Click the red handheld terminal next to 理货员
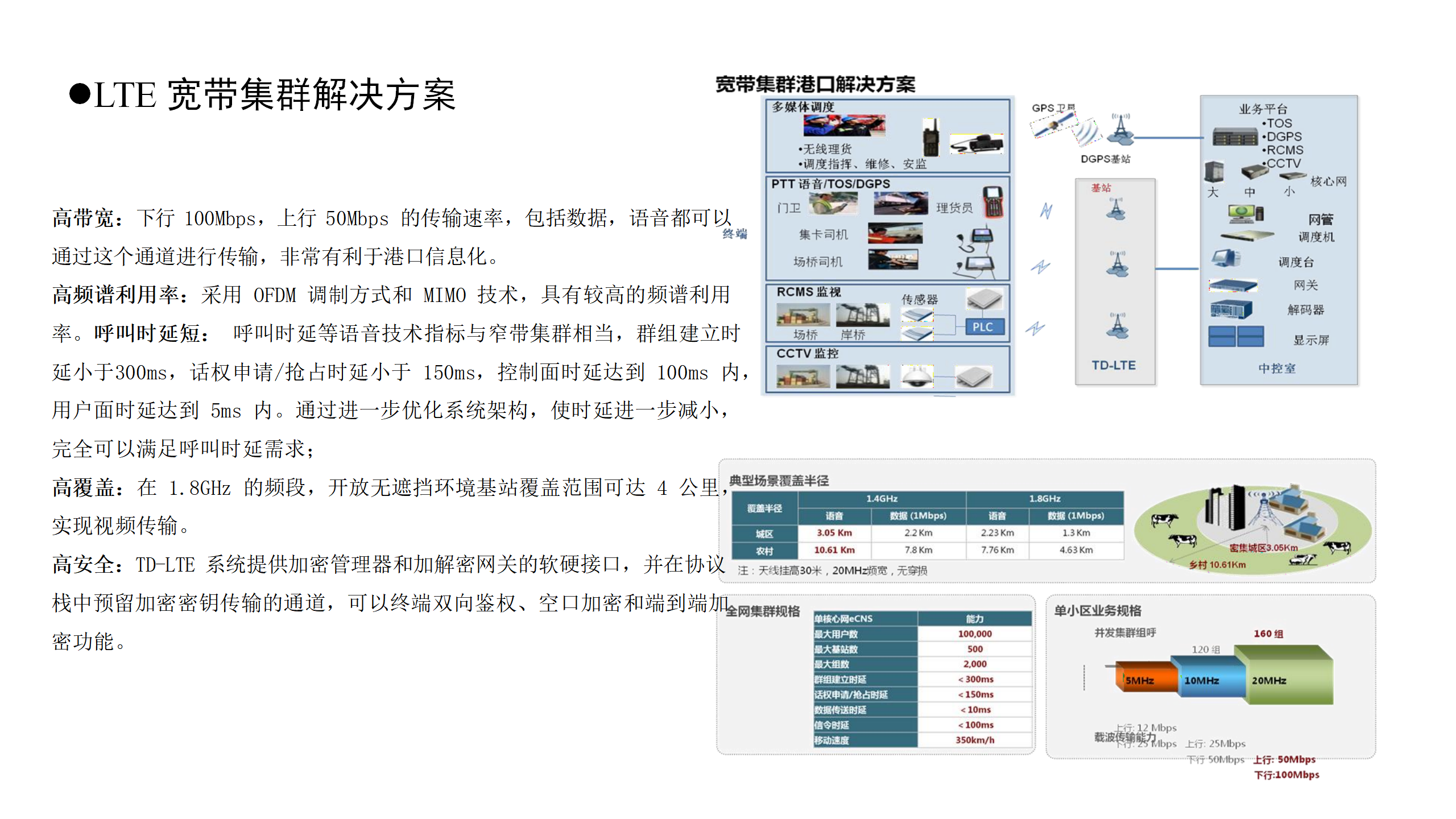1456x819 pixels. pyautogui.click(x=992, y=202)
